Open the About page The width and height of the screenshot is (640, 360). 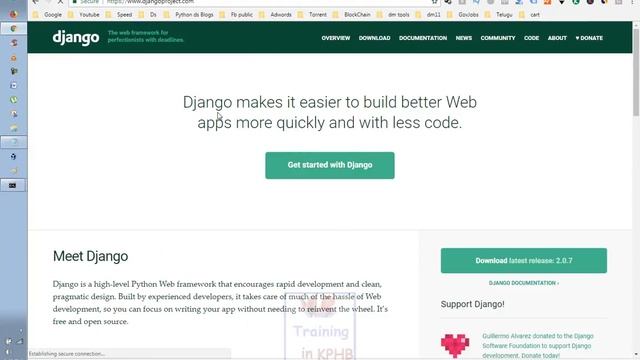pos(557,38)
